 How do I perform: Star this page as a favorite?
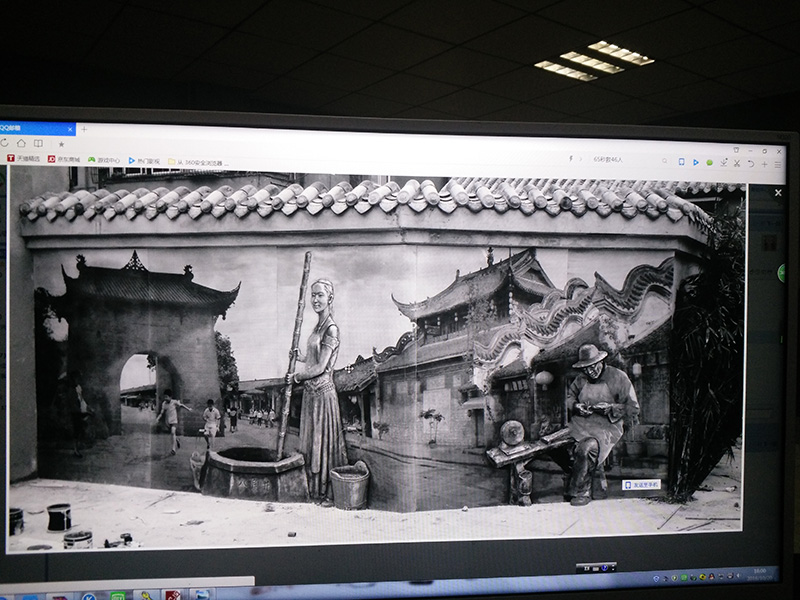[x=60, y=143]
